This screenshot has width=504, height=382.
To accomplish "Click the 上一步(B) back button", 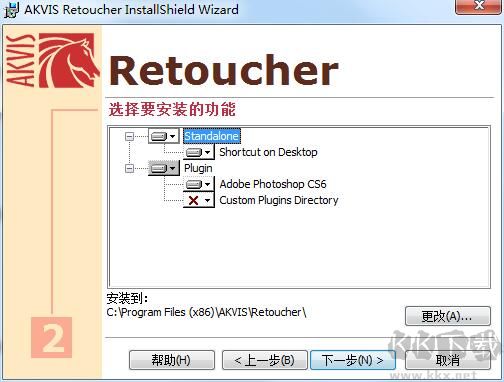I will pos(265,360).
